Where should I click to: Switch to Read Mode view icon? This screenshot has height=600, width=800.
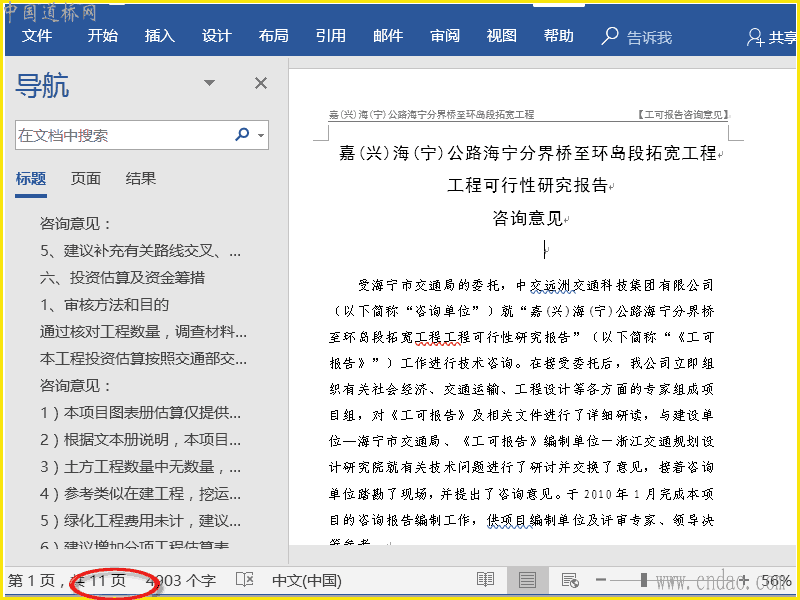(x=485, y=580)
